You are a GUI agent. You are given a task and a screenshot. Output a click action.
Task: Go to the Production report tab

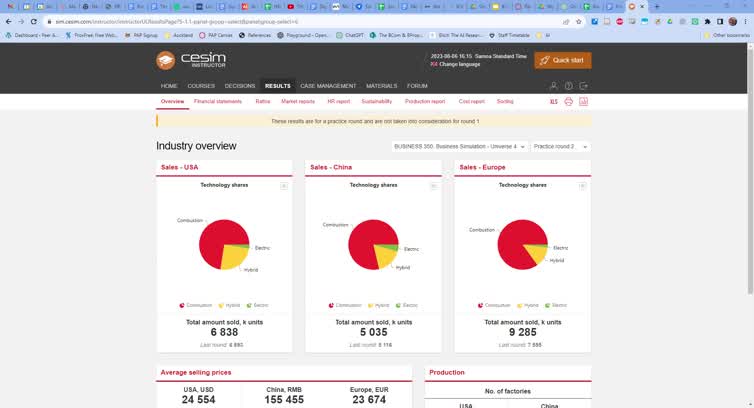(425, 101)
